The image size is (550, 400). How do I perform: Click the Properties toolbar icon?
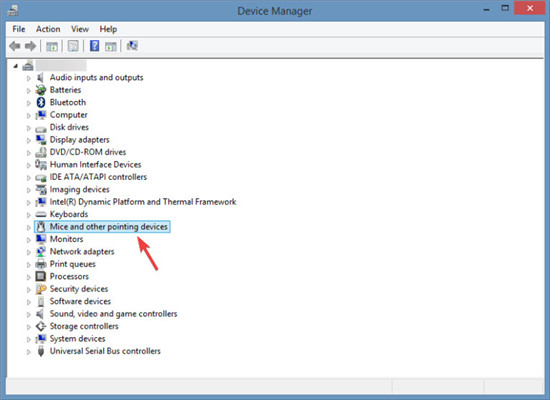[73, 46]
